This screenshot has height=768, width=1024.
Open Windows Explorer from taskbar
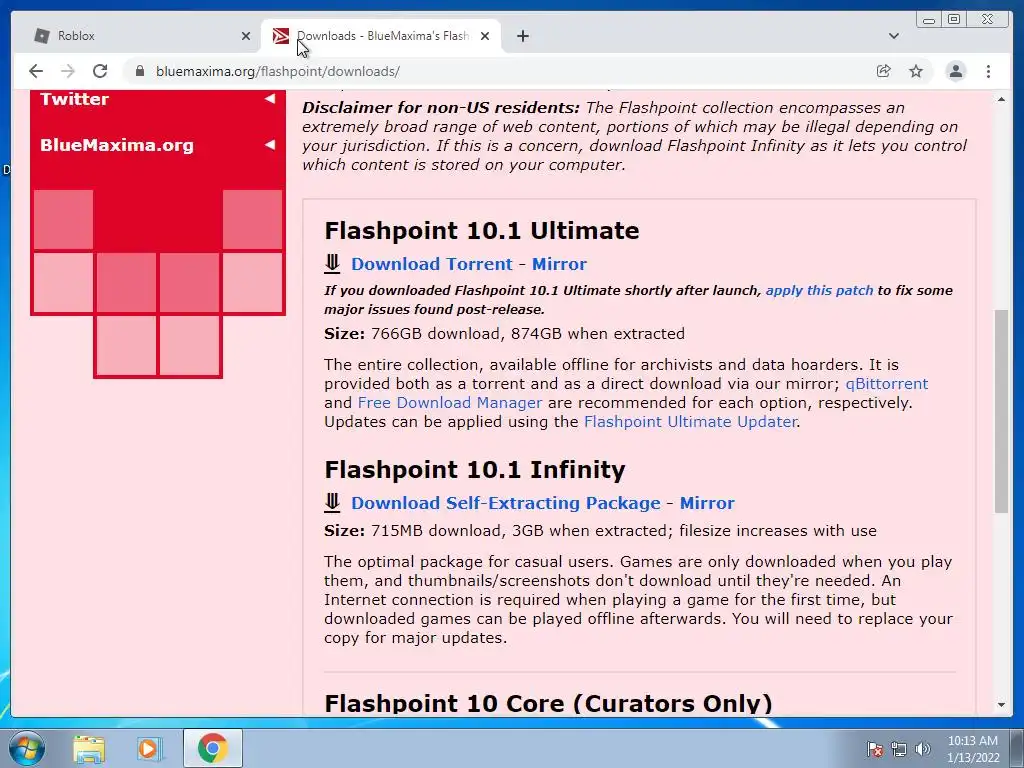89,748
